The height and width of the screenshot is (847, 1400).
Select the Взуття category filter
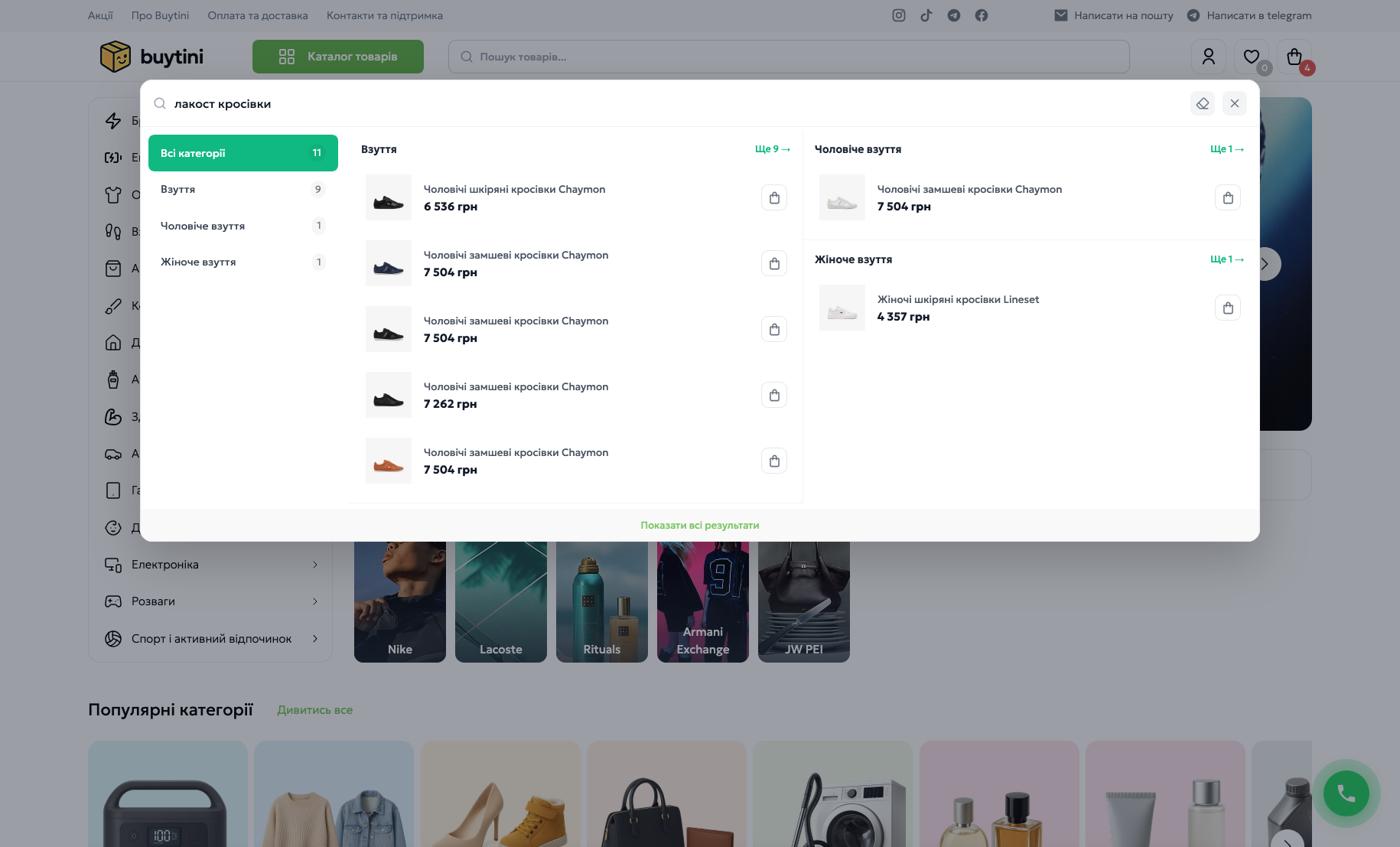coord(243,189)
